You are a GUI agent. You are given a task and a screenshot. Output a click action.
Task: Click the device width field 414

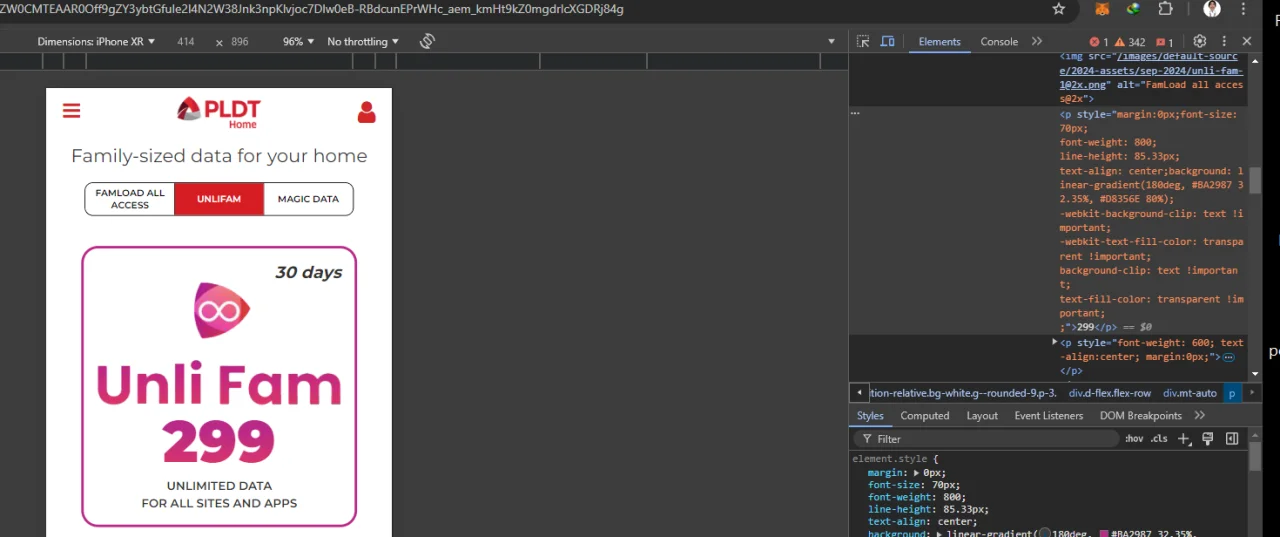[186, 42]
